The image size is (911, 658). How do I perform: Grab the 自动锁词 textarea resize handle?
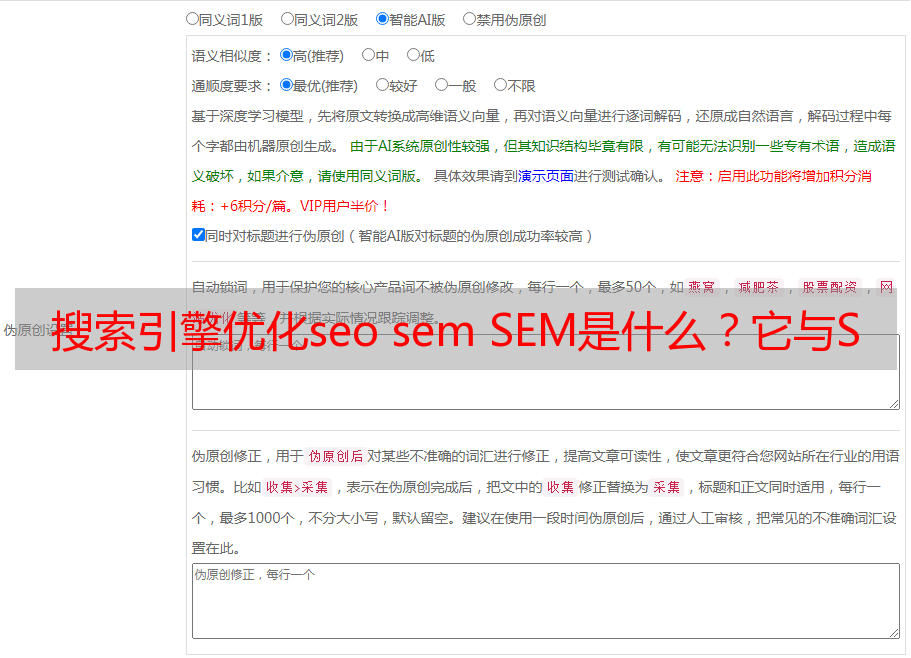click(x=894, y=404)
